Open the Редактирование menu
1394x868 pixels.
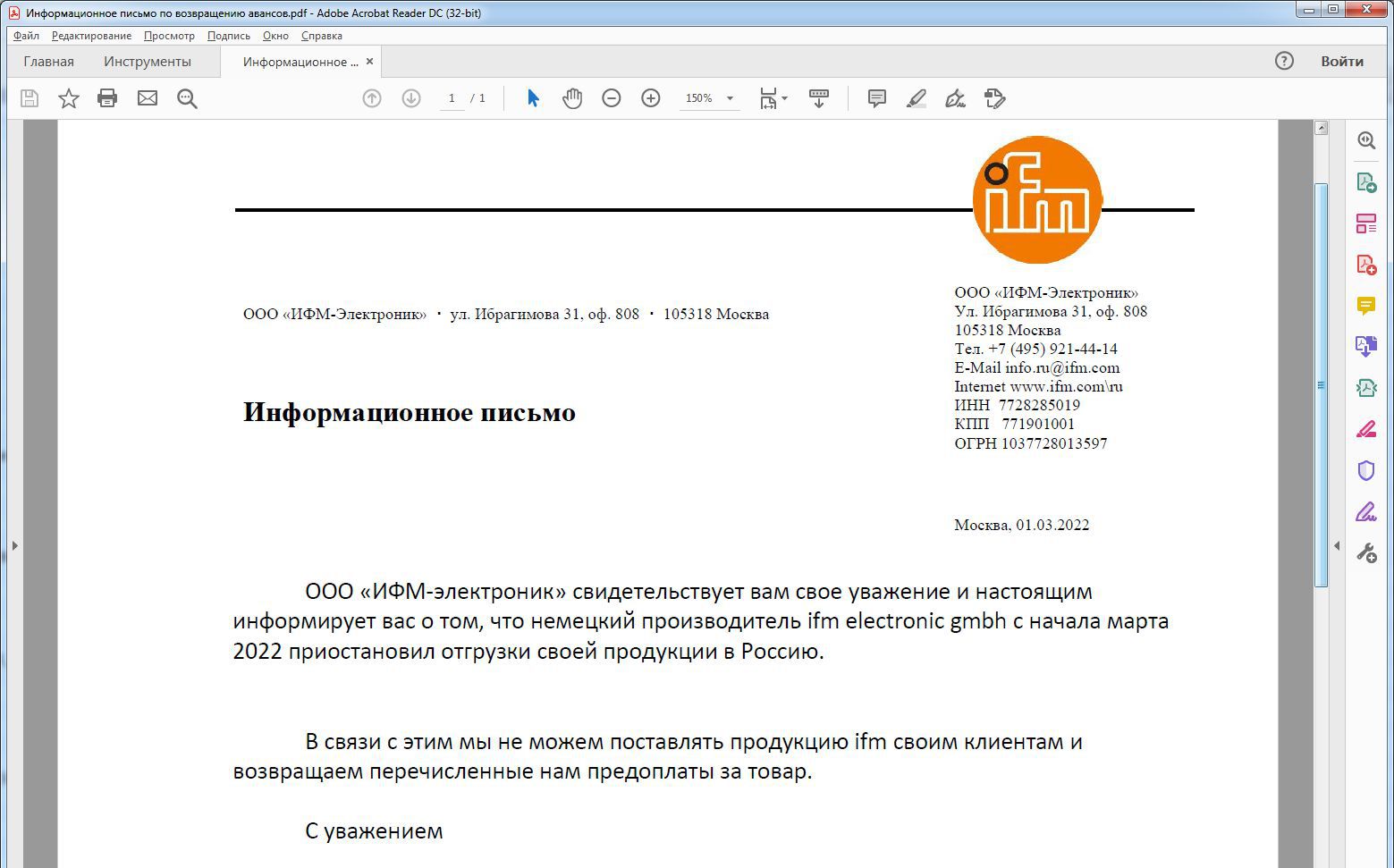pyautogui.click(x=91, y=36)
